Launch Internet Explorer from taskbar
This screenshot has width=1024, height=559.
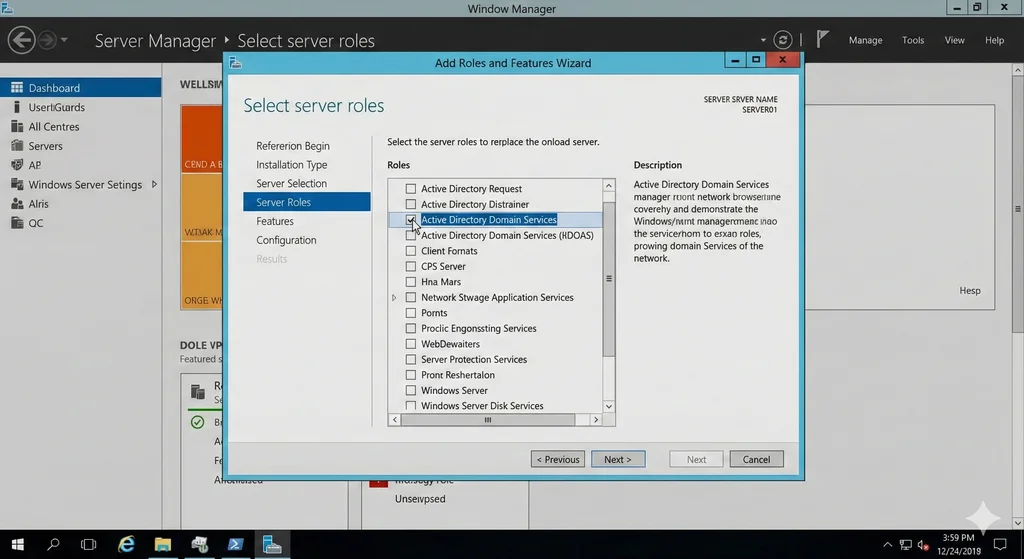pos(126,544)
